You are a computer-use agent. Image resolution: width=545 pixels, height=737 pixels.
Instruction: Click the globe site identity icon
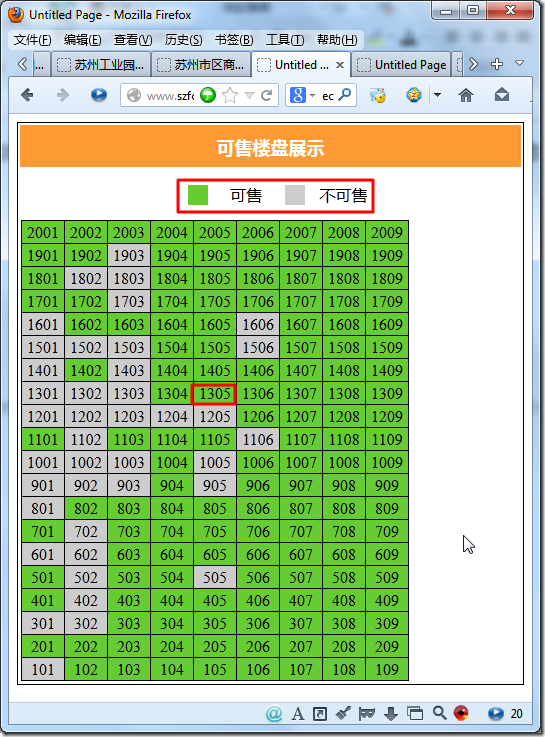[134, 95]
